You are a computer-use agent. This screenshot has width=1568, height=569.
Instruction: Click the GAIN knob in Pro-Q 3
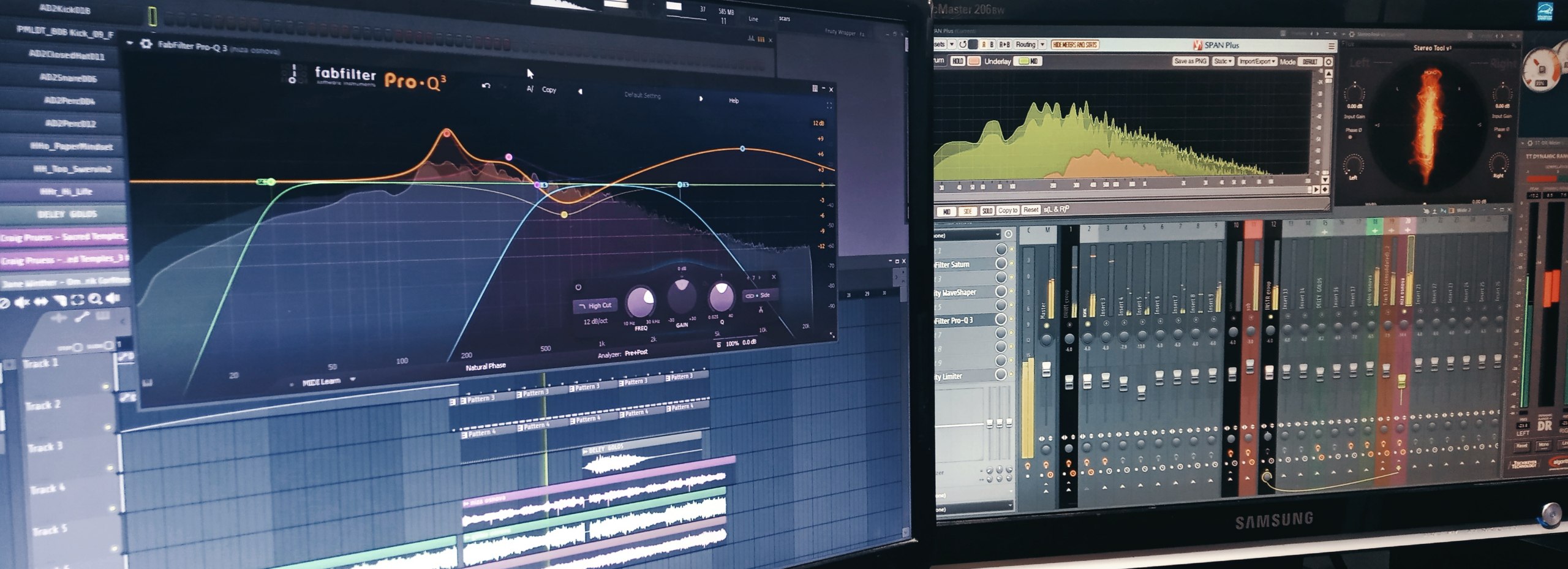coord(682,296)
